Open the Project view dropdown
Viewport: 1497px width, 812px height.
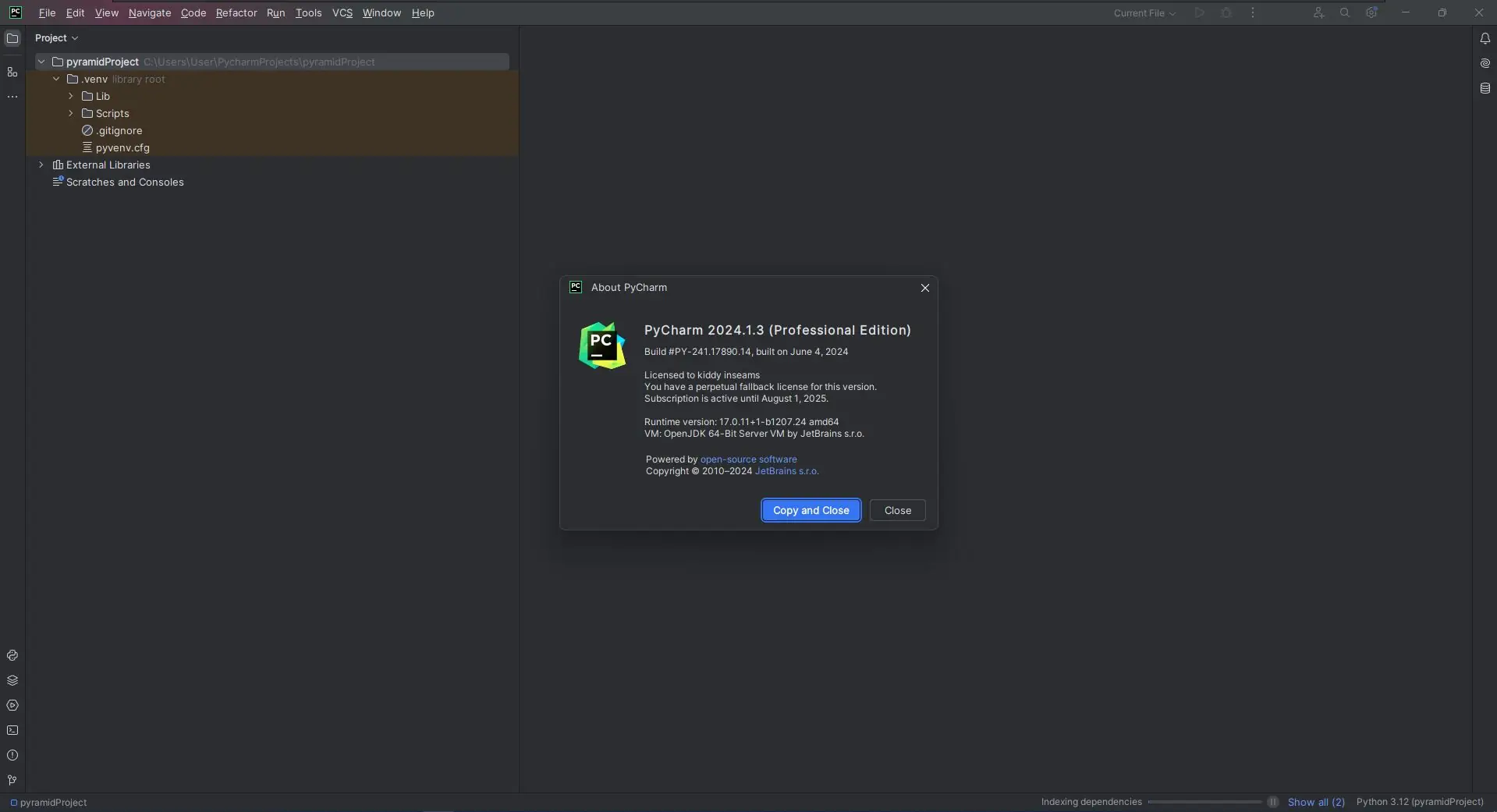pyautogui.click(x=56, y=38)
